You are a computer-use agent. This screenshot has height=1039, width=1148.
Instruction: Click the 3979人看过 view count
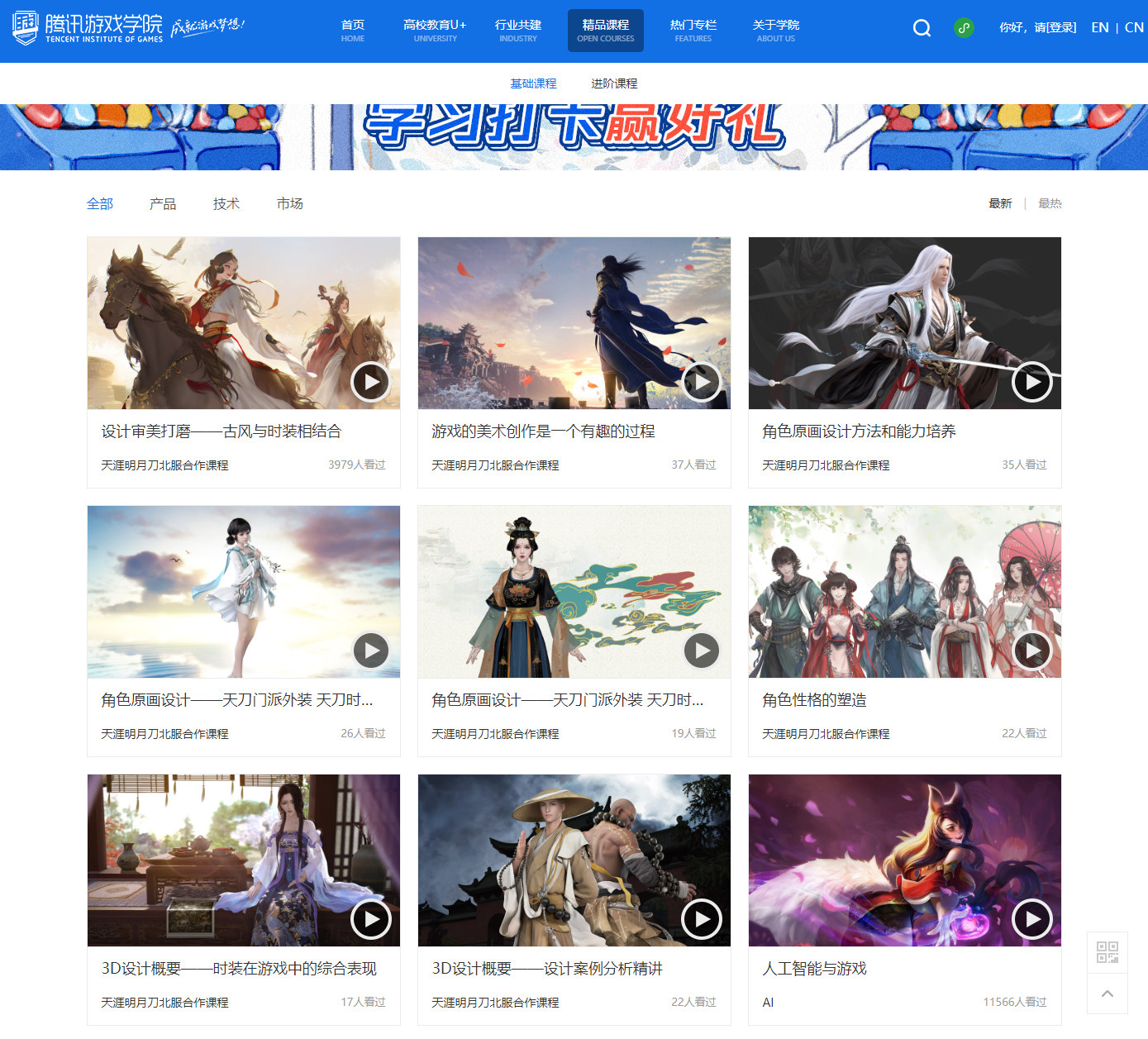tap(357, 465)
